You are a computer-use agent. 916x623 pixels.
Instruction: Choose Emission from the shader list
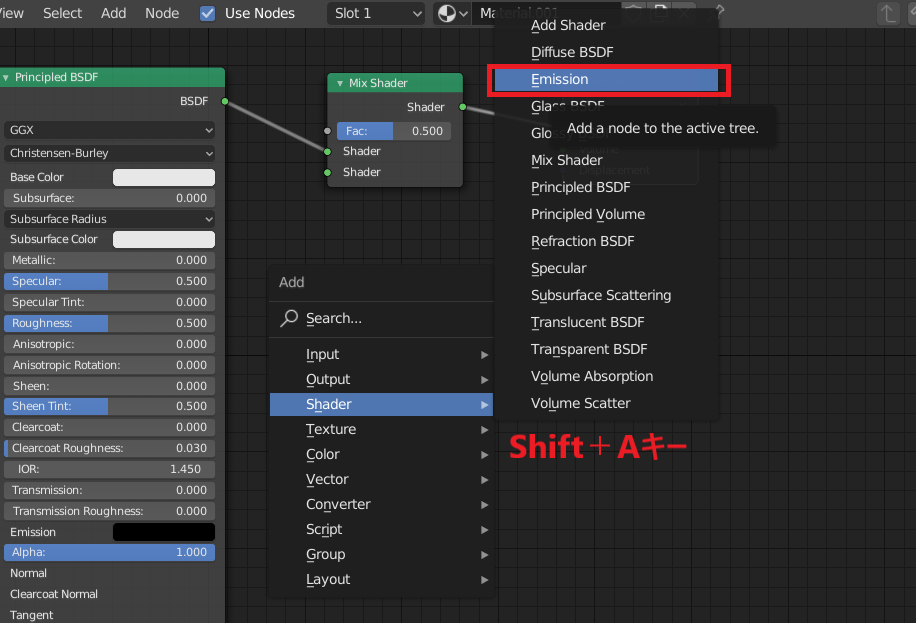606,79
